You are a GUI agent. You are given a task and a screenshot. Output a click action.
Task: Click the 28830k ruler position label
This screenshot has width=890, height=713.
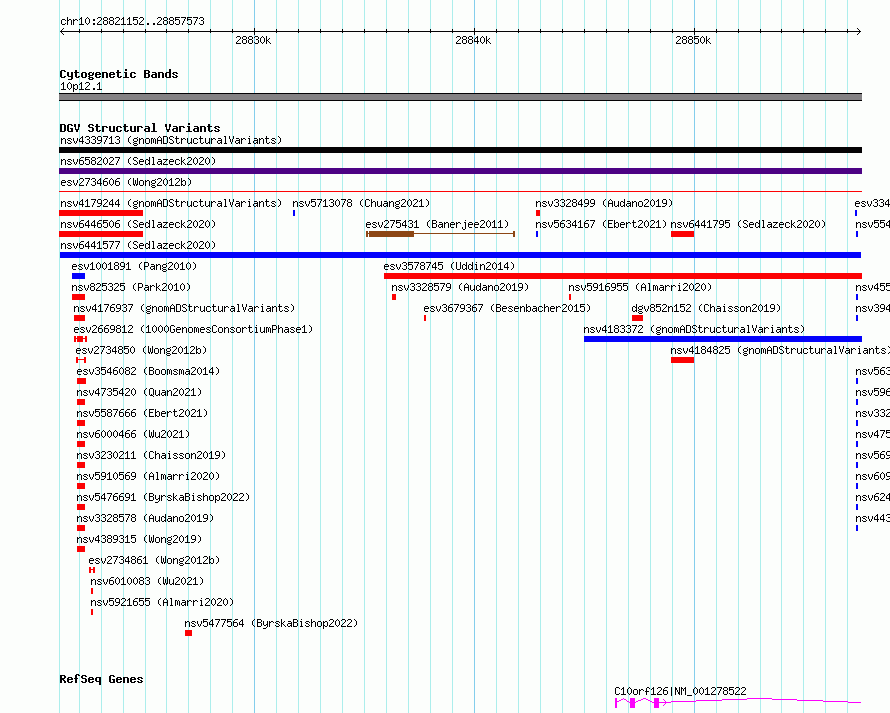(x=253, y=40)
